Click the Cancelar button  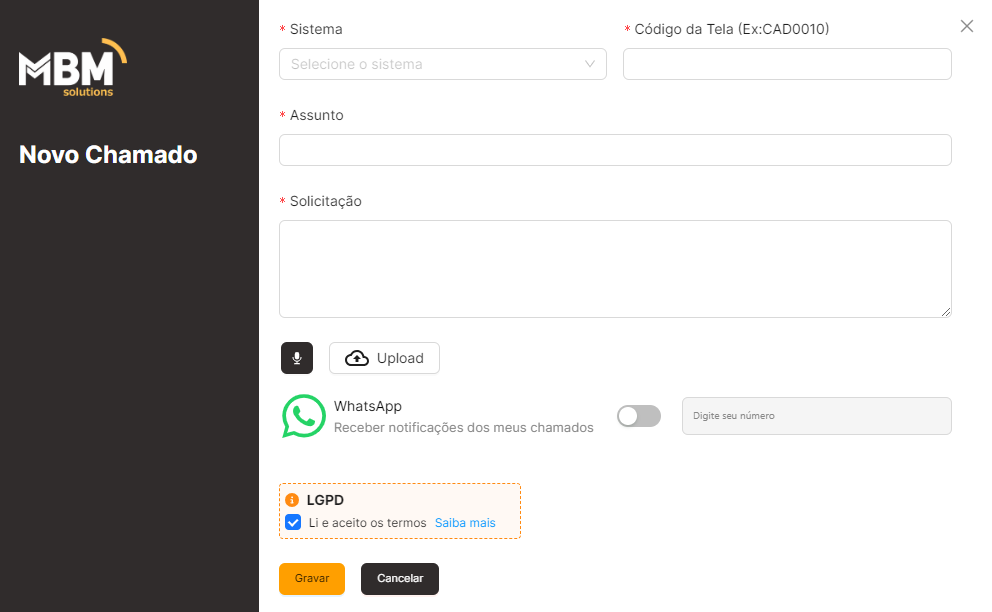[x=400, y=578]
